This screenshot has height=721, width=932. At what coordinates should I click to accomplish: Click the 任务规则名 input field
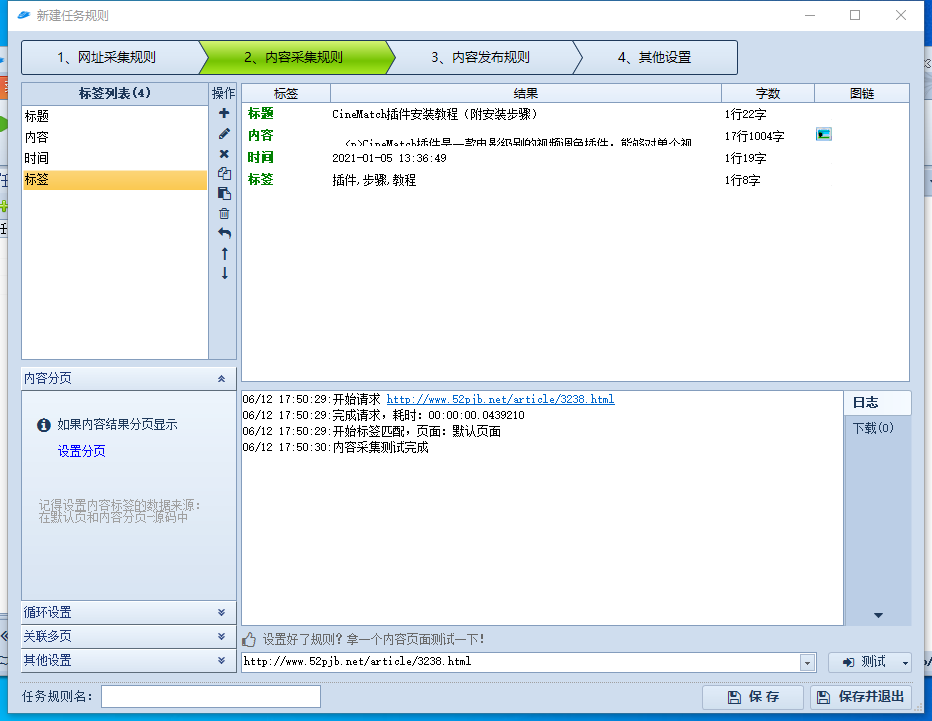tap(210, 696)
